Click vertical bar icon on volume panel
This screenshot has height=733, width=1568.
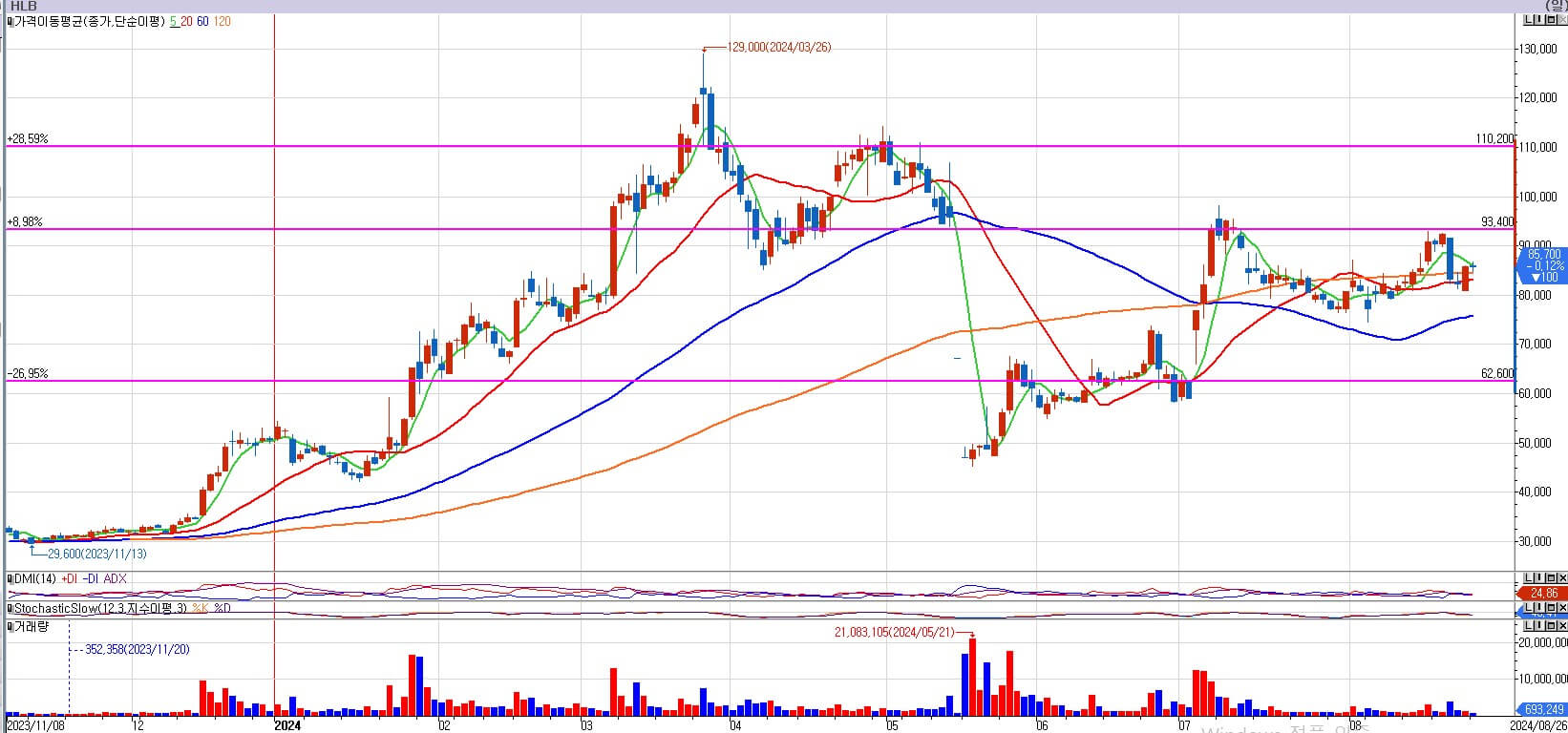pos(1539,626)
